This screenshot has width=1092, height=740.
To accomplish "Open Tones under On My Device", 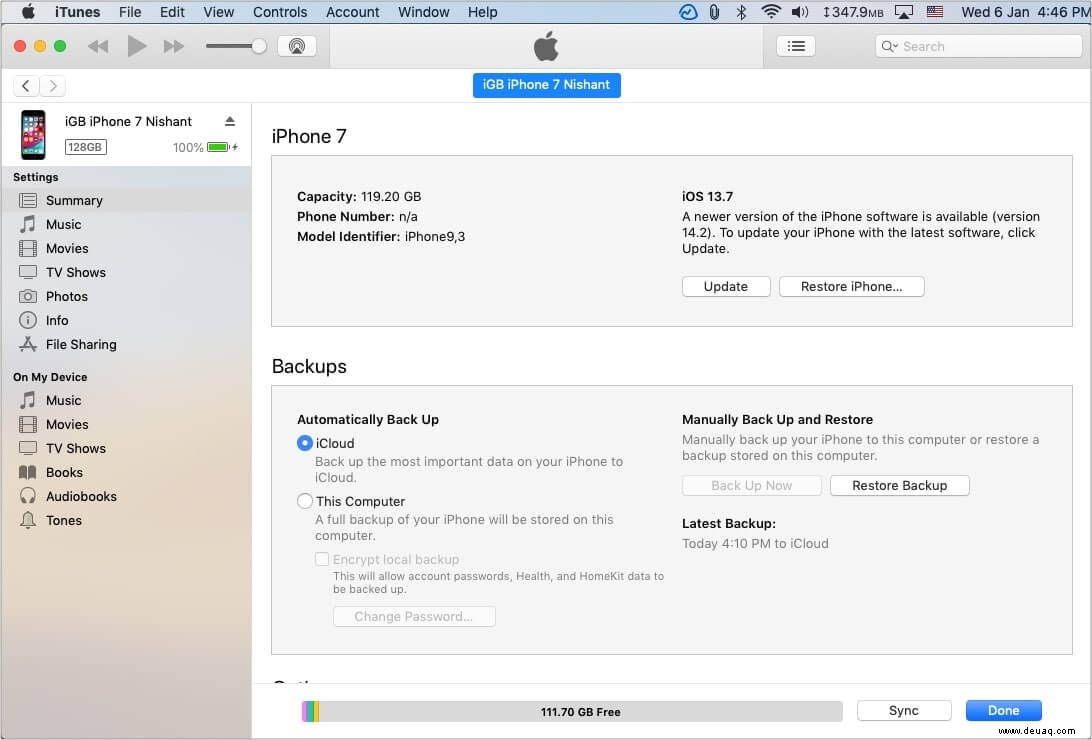I will (126, 521).
